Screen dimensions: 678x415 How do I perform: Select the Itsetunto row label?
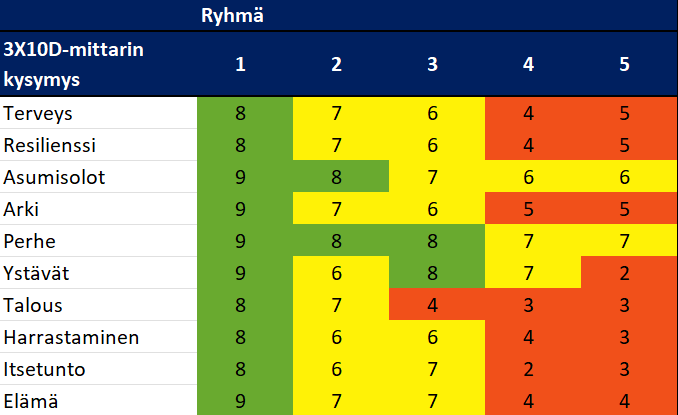[45, 369]
